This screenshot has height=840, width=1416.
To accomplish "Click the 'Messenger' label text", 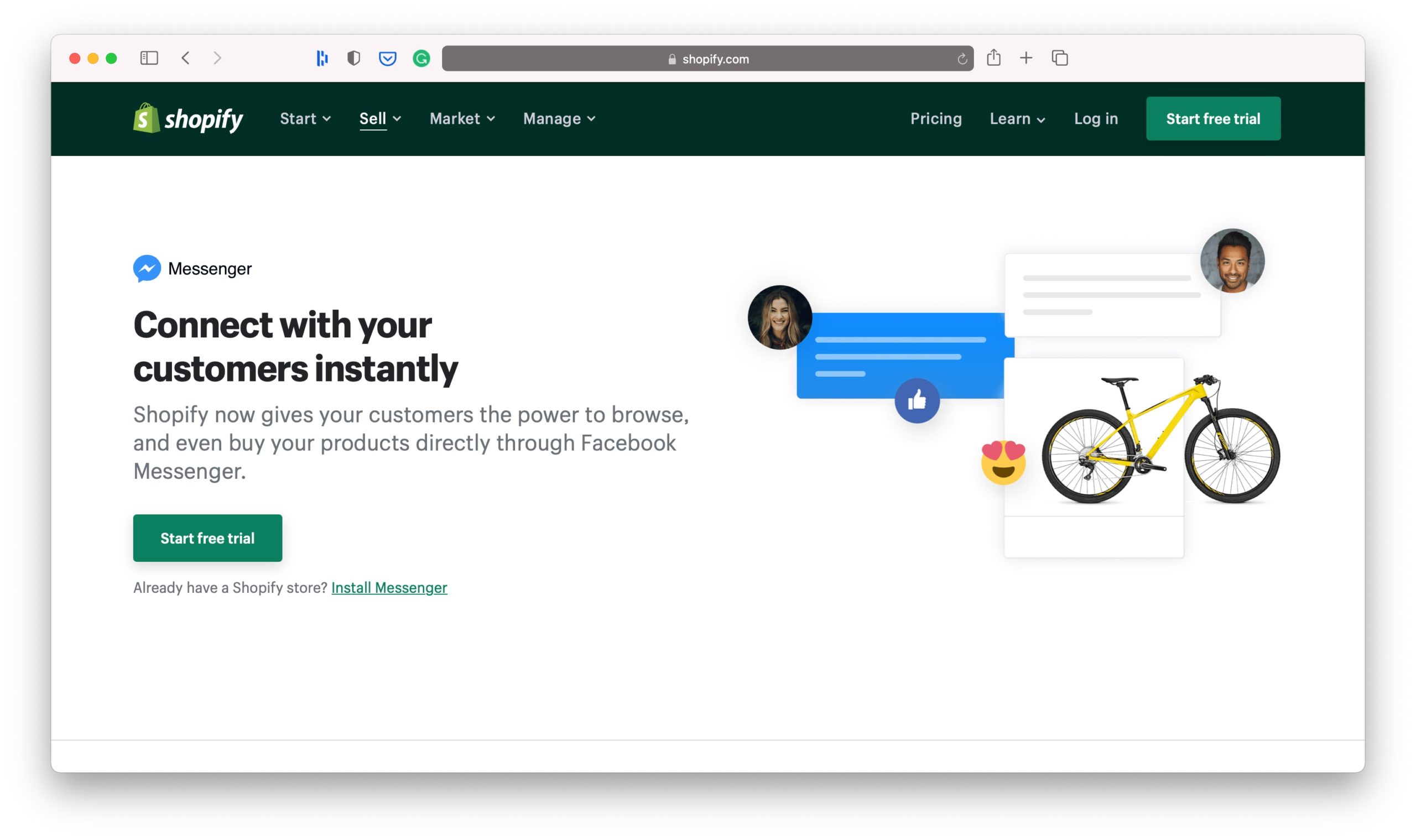I will coord(210,268).
